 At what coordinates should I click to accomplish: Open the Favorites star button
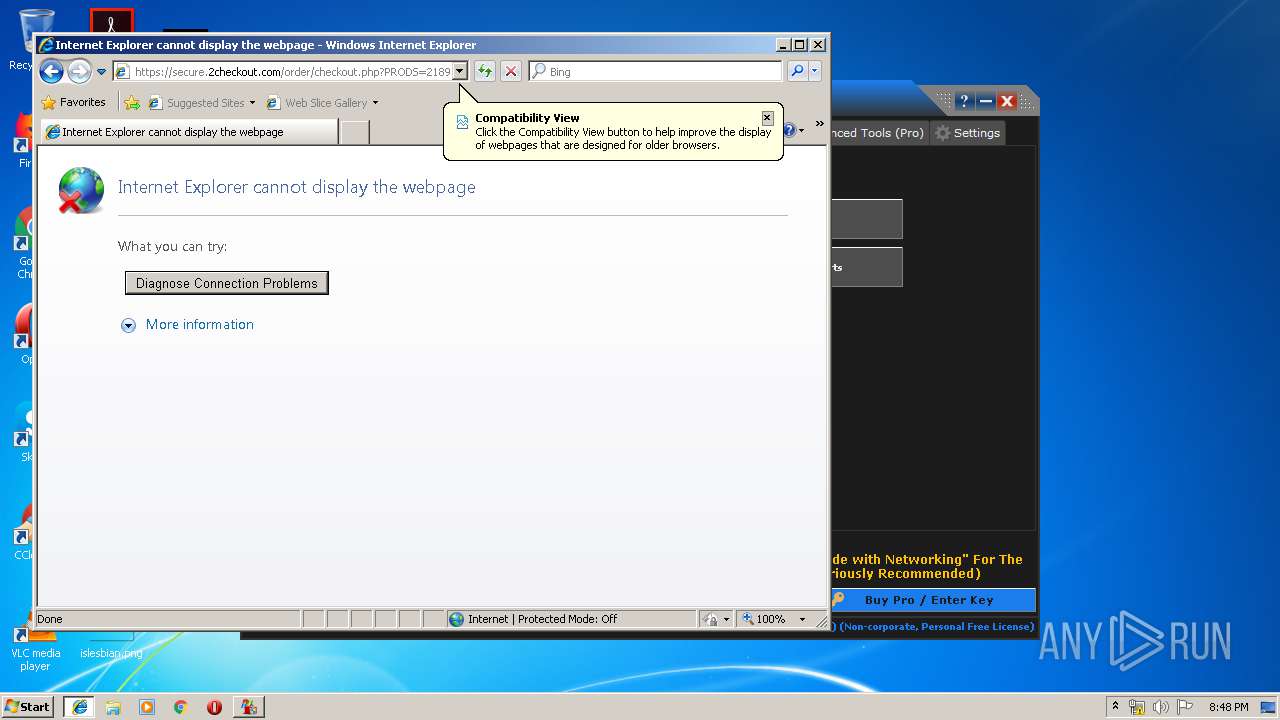click(x=74, y=102)
